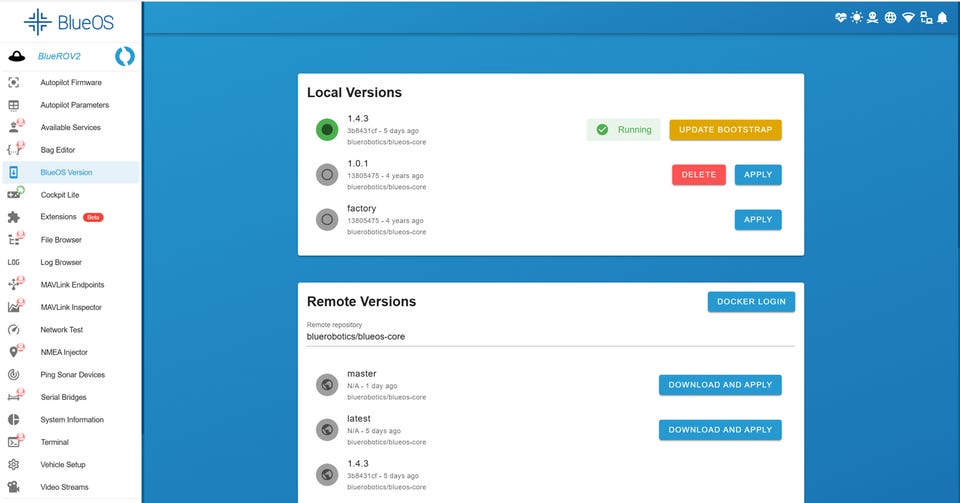Open the WiFi network icon
Image resolution: width=960 pixels, height=503 pixels.
click(x=908, y=18)
